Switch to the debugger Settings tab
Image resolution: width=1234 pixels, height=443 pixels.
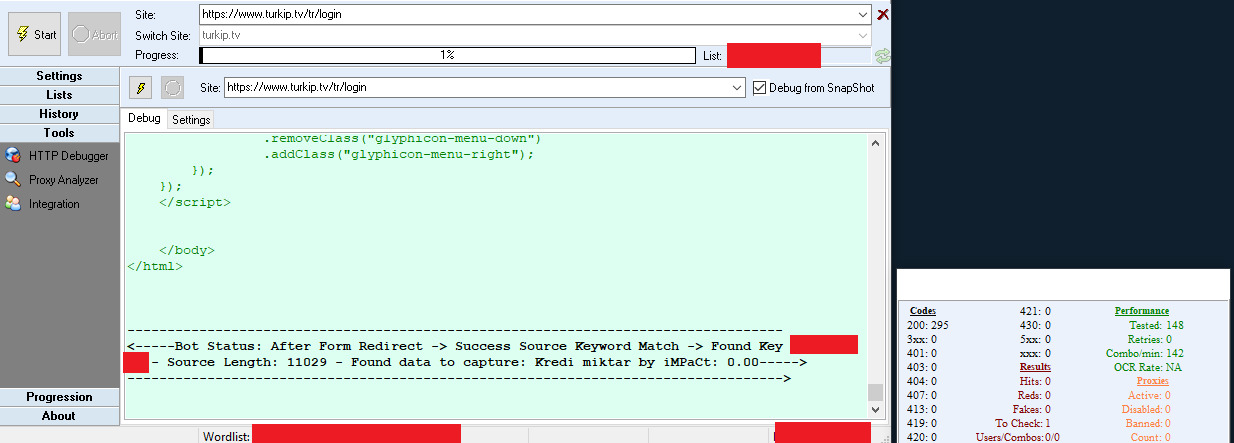(191, 120)
